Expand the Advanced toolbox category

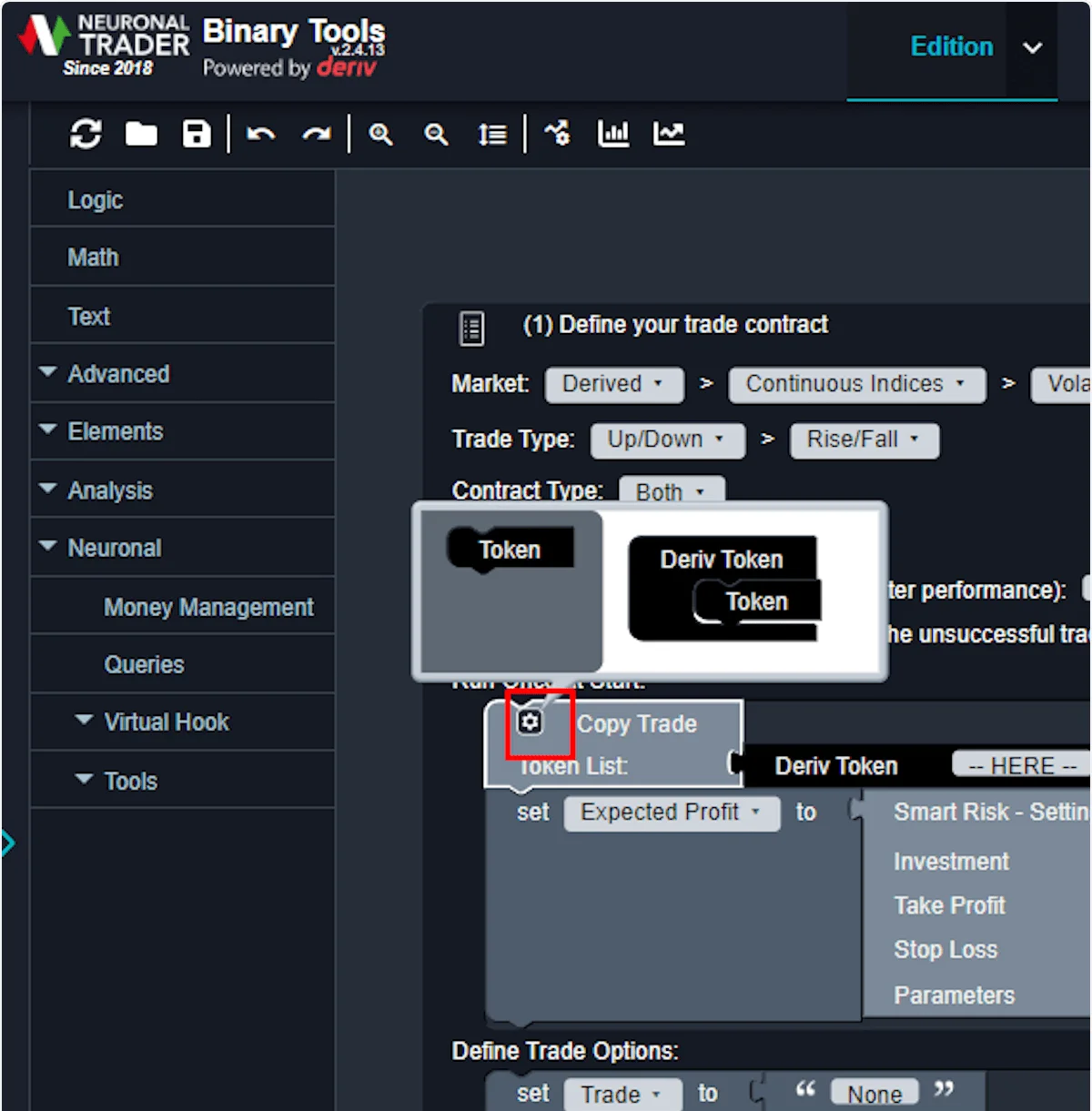point(118,374)
